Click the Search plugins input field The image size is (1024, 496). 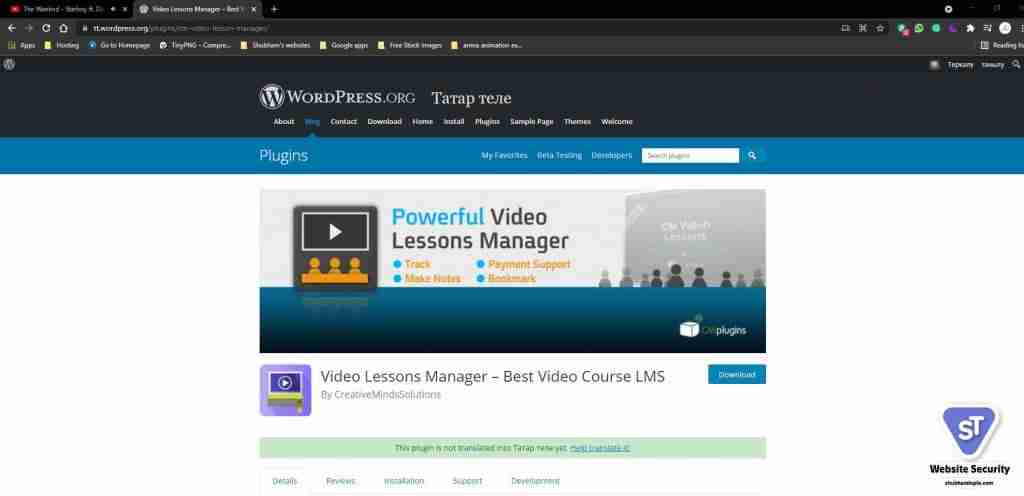(690, 156)
